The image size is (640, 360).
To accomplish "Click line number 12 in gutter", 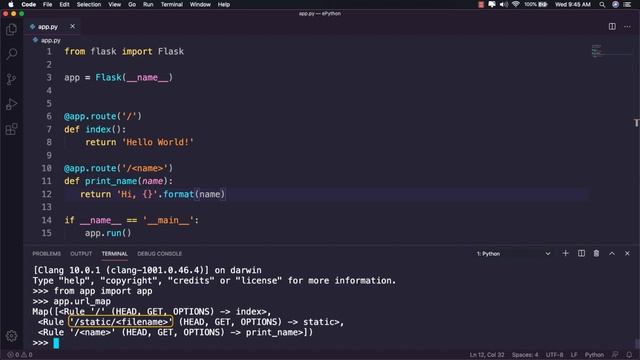I will 47,194.
